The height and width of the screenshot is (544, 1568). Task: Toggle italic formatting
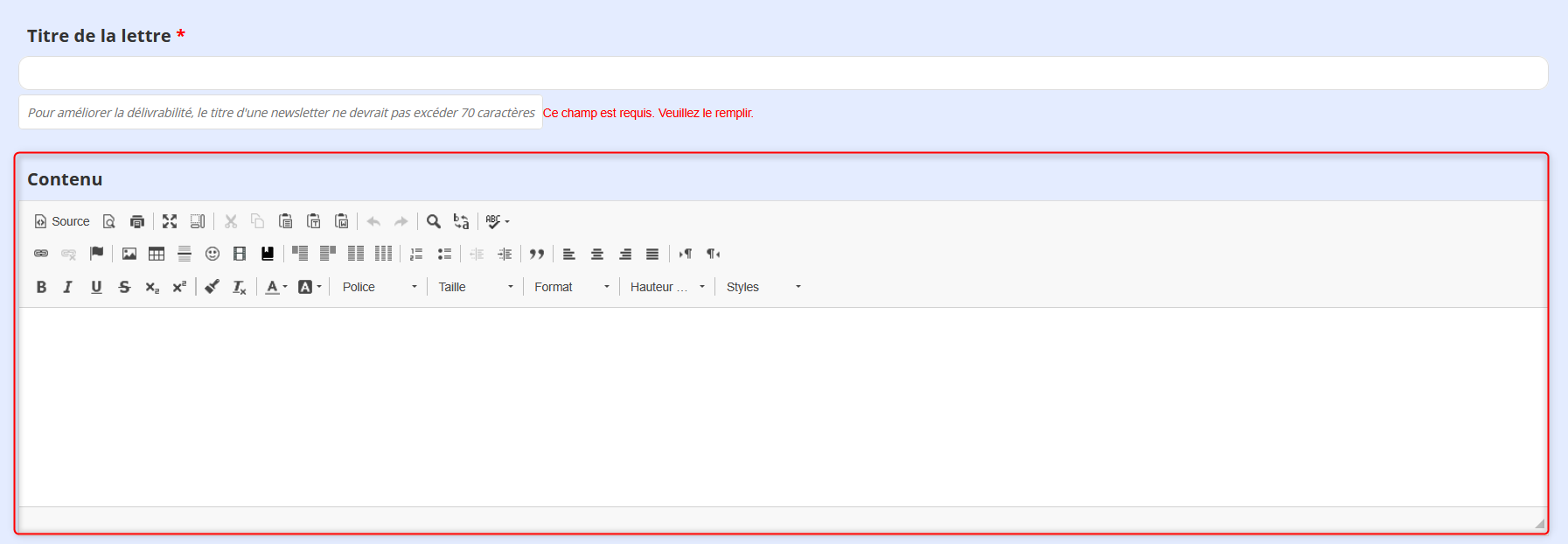68,287
